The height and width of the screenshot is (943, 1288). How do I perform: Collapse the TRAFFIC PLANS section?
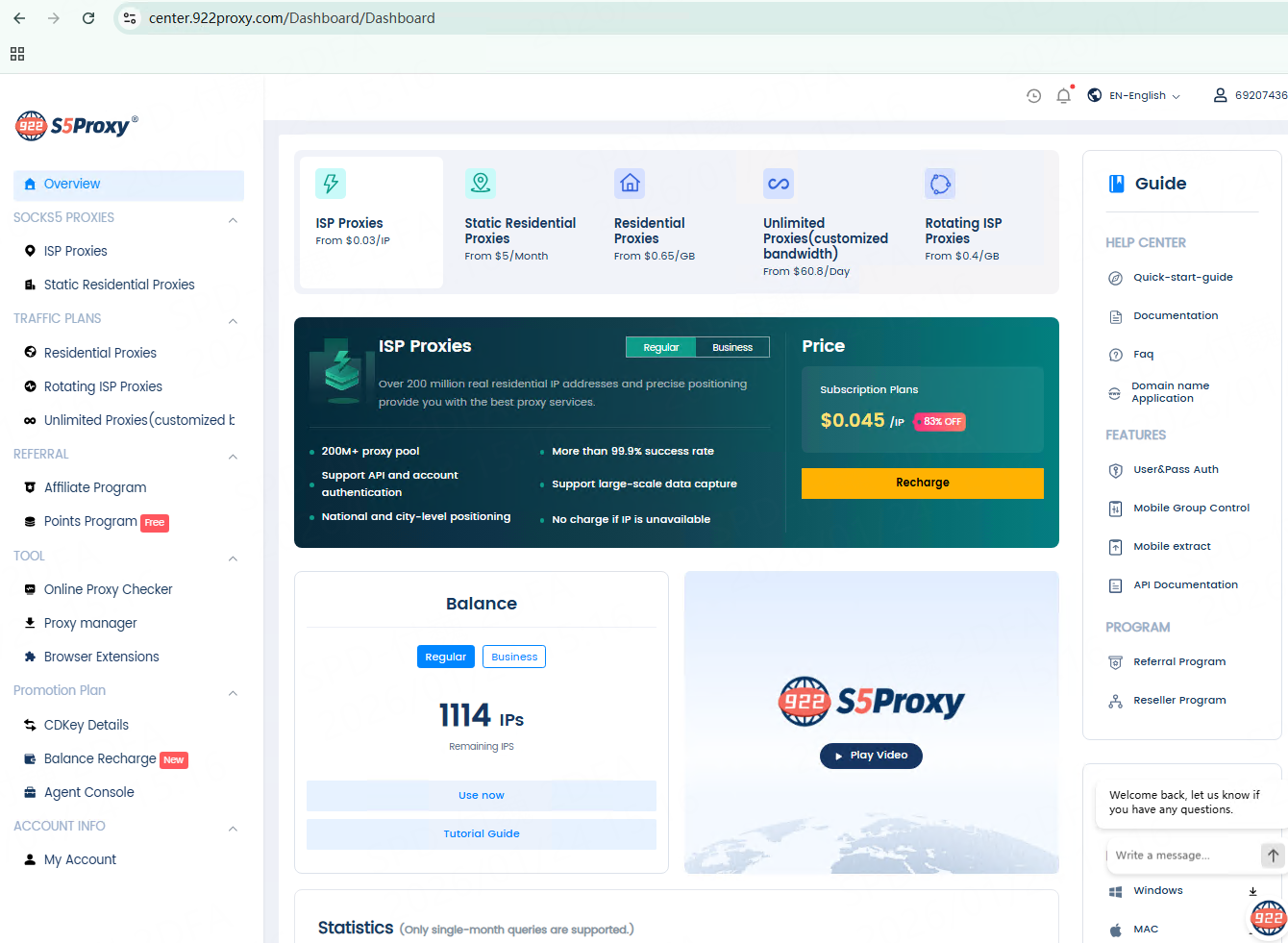pyautogui.click(x=232, y=318)
